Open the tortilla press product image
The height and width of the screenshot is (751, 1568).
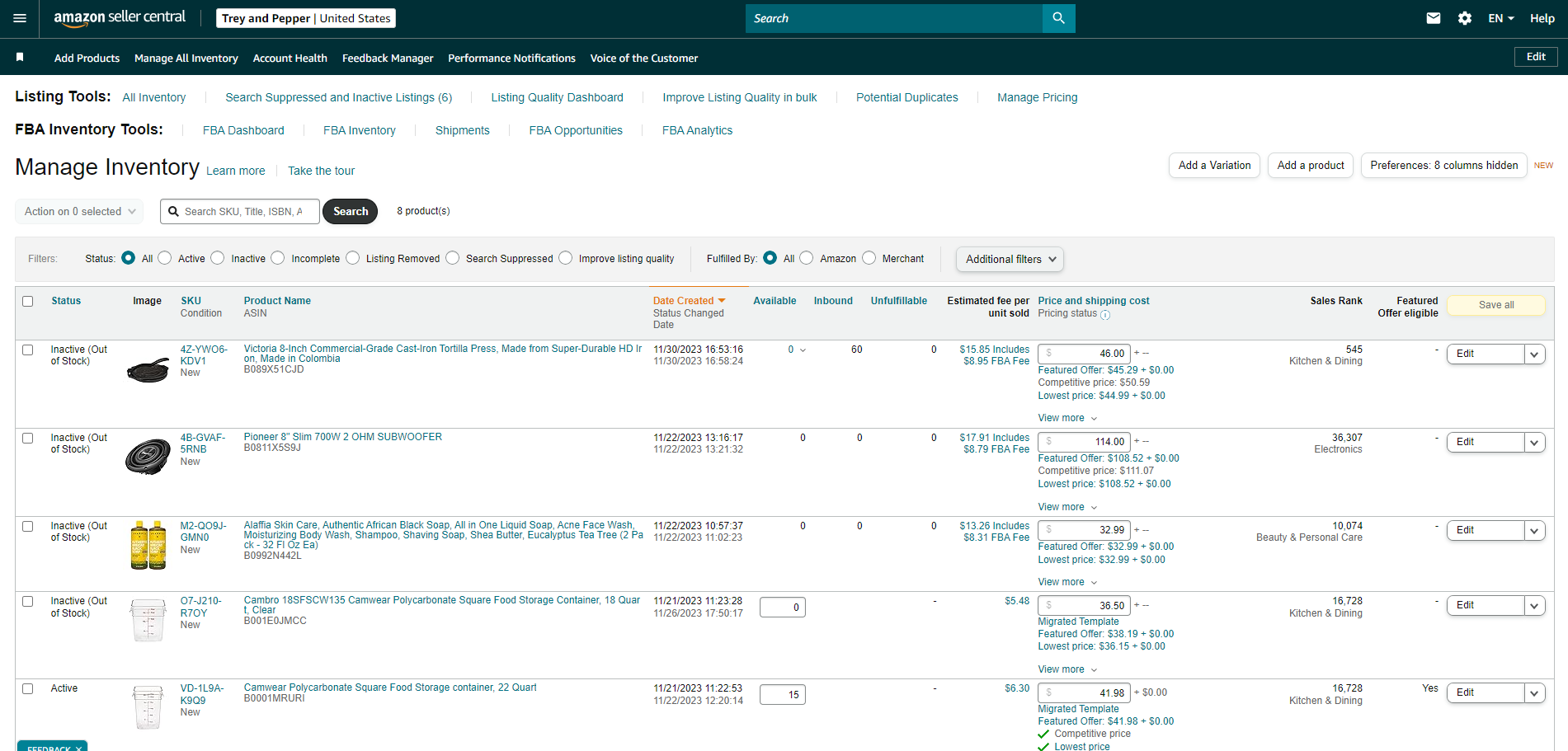point(148,371)
